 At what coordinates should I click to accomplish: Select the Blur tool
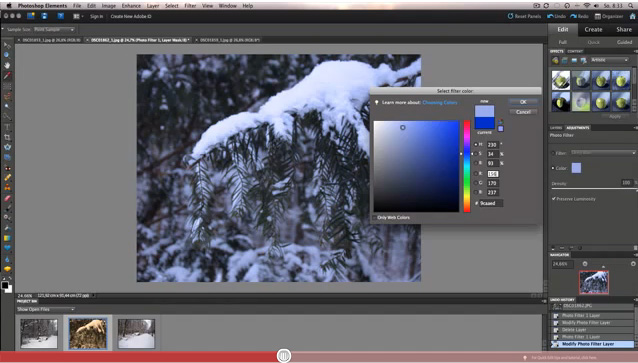[x=7, y=259]
